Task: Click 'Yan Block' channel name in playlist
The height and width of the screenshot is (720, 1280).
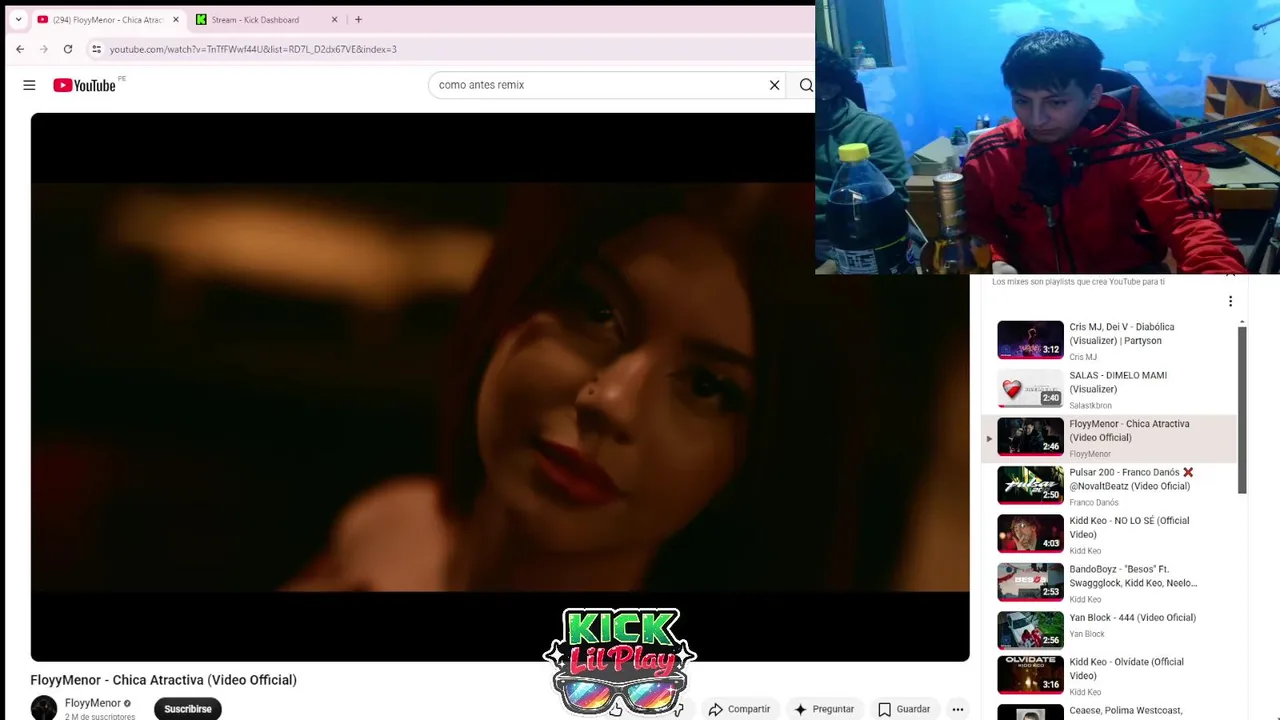Action: (x=1086, y=634)
